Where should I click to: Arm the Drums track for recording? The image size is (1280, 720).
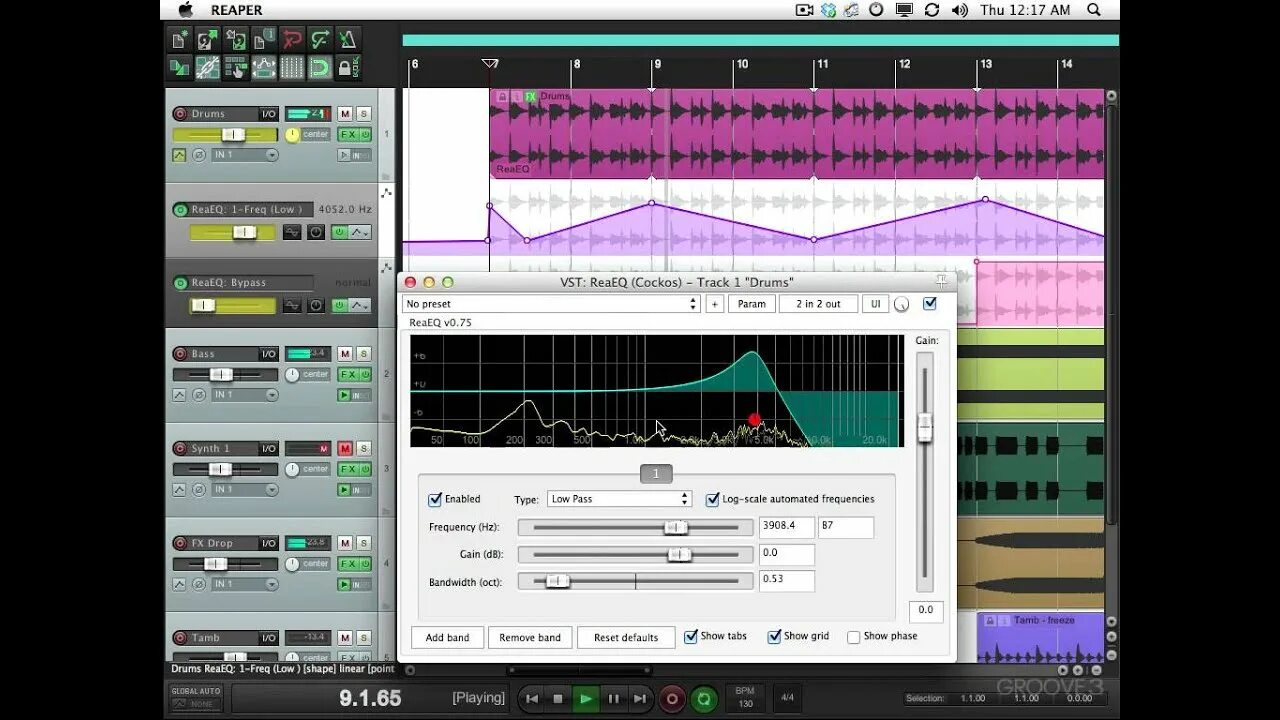[x=180, y=114]
